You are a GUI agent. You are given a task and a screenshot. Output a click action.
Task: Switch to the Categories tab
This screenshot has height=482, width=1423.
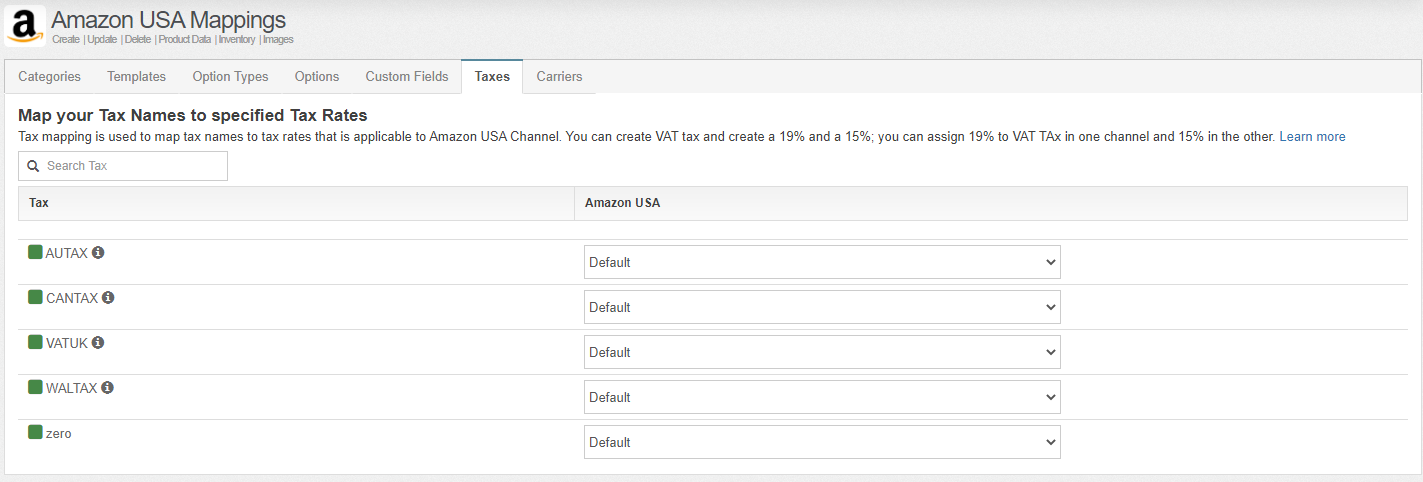(x=50, y=77)
